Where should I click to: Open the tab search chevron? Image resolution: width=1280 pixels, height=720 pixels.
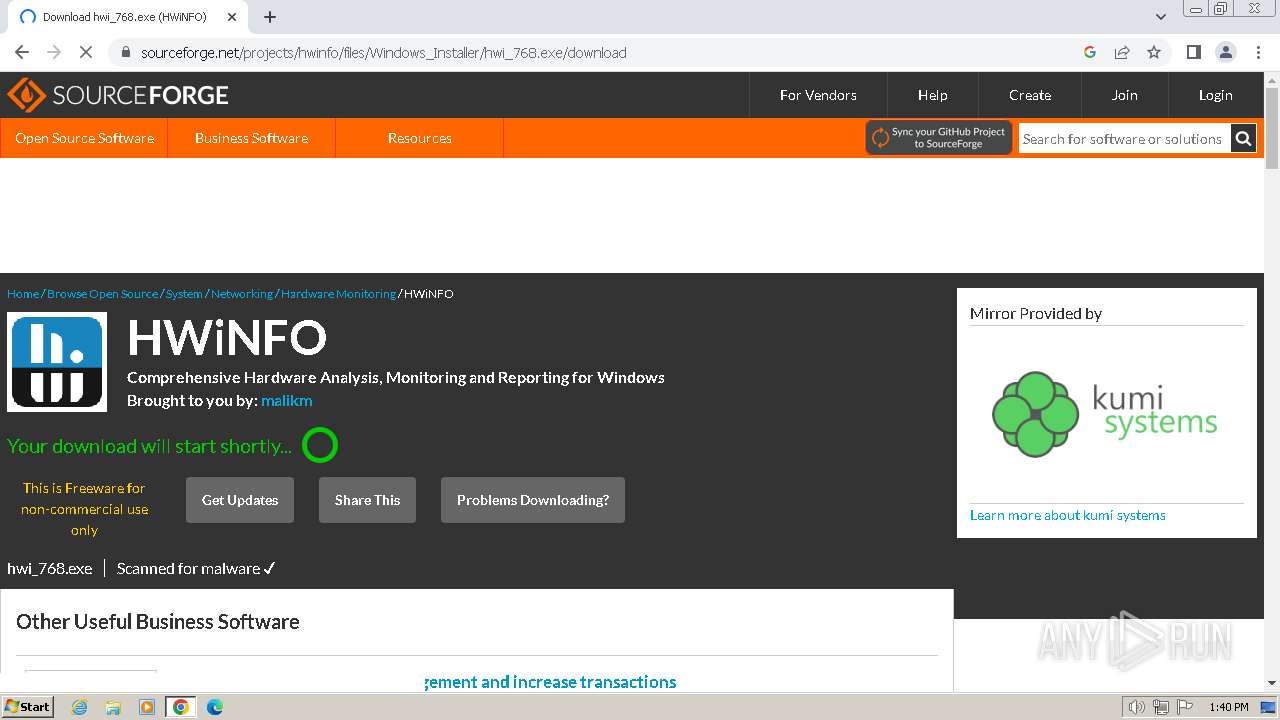[x=1161, y=17]
